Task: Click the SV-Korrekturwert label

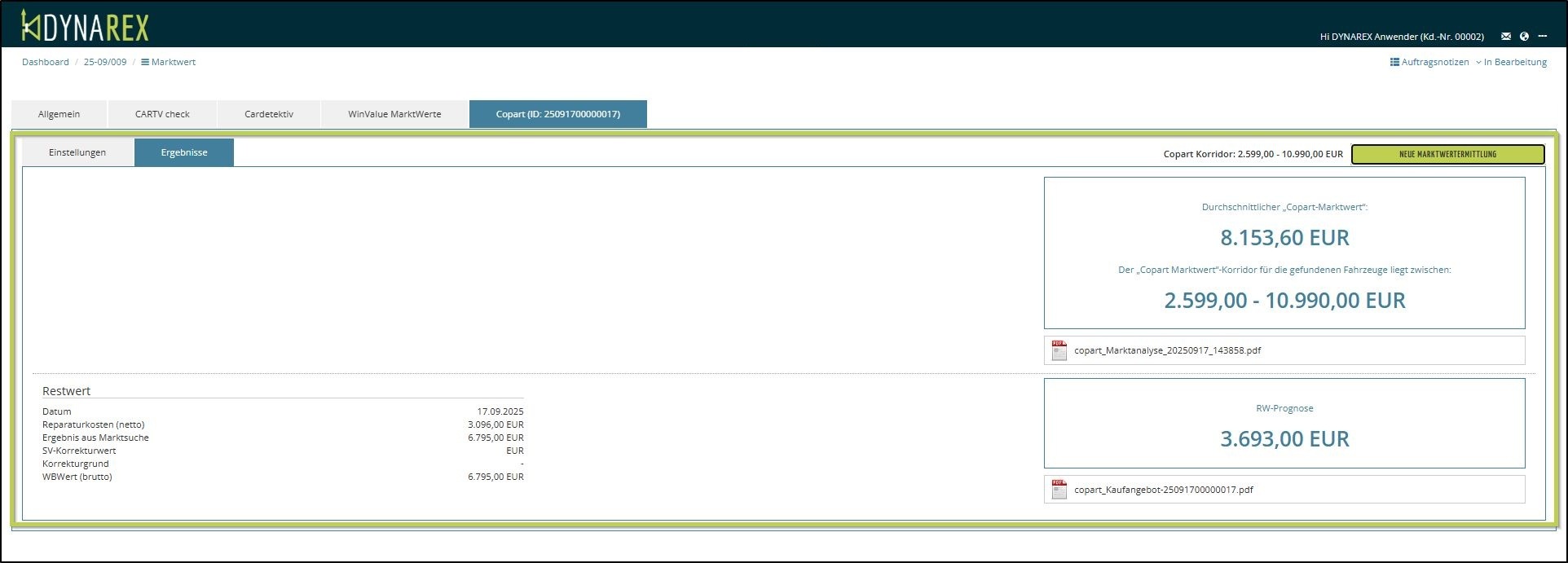Action: pos(79,451)
